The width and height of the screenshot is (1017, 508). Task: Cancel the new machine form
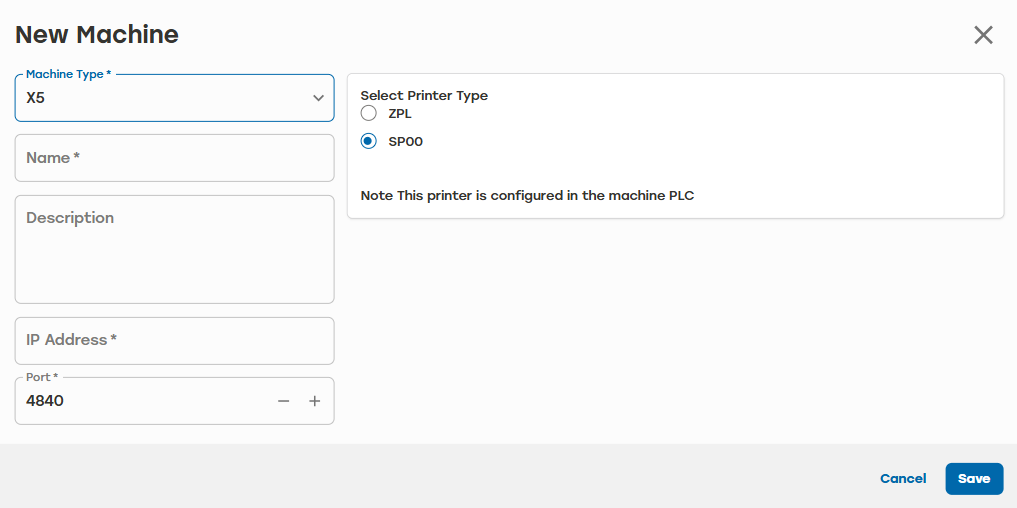tap(903, 479)
